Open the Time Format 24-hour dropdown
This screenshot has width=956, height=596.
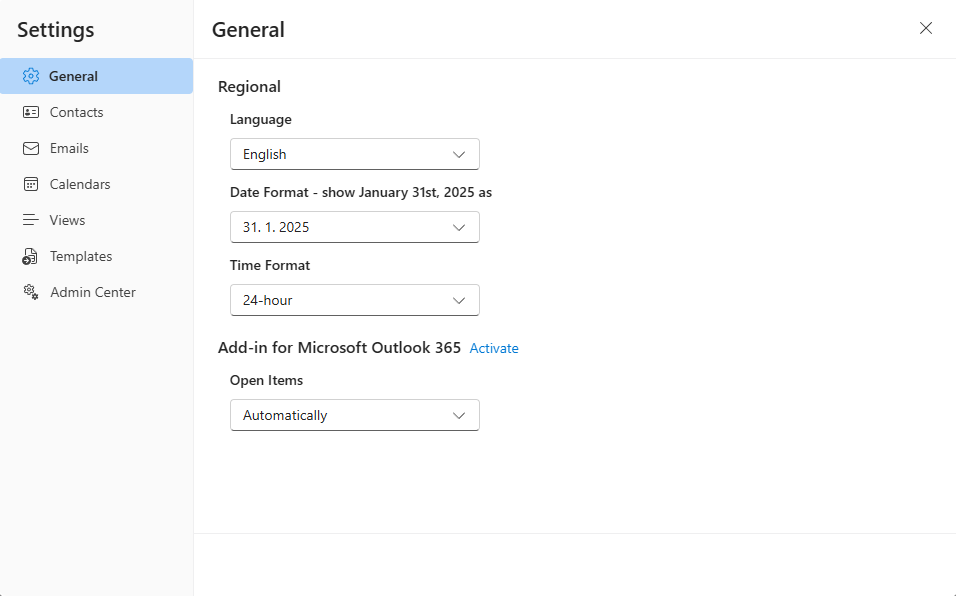pos(354,300)
